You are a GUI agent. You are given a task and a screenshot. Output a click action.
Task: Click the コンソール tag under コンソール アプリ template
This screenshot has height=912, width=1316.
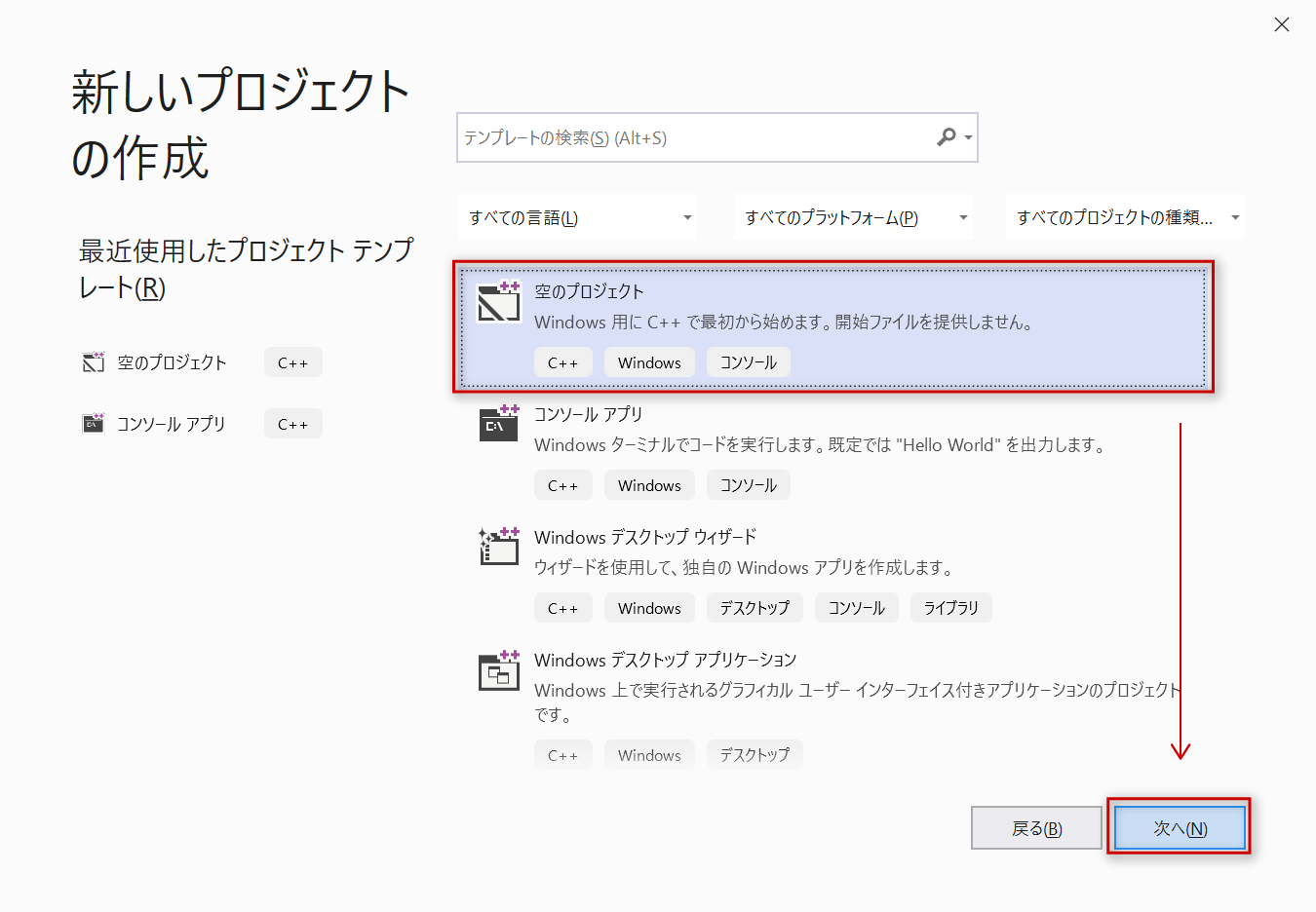point(749,485)
